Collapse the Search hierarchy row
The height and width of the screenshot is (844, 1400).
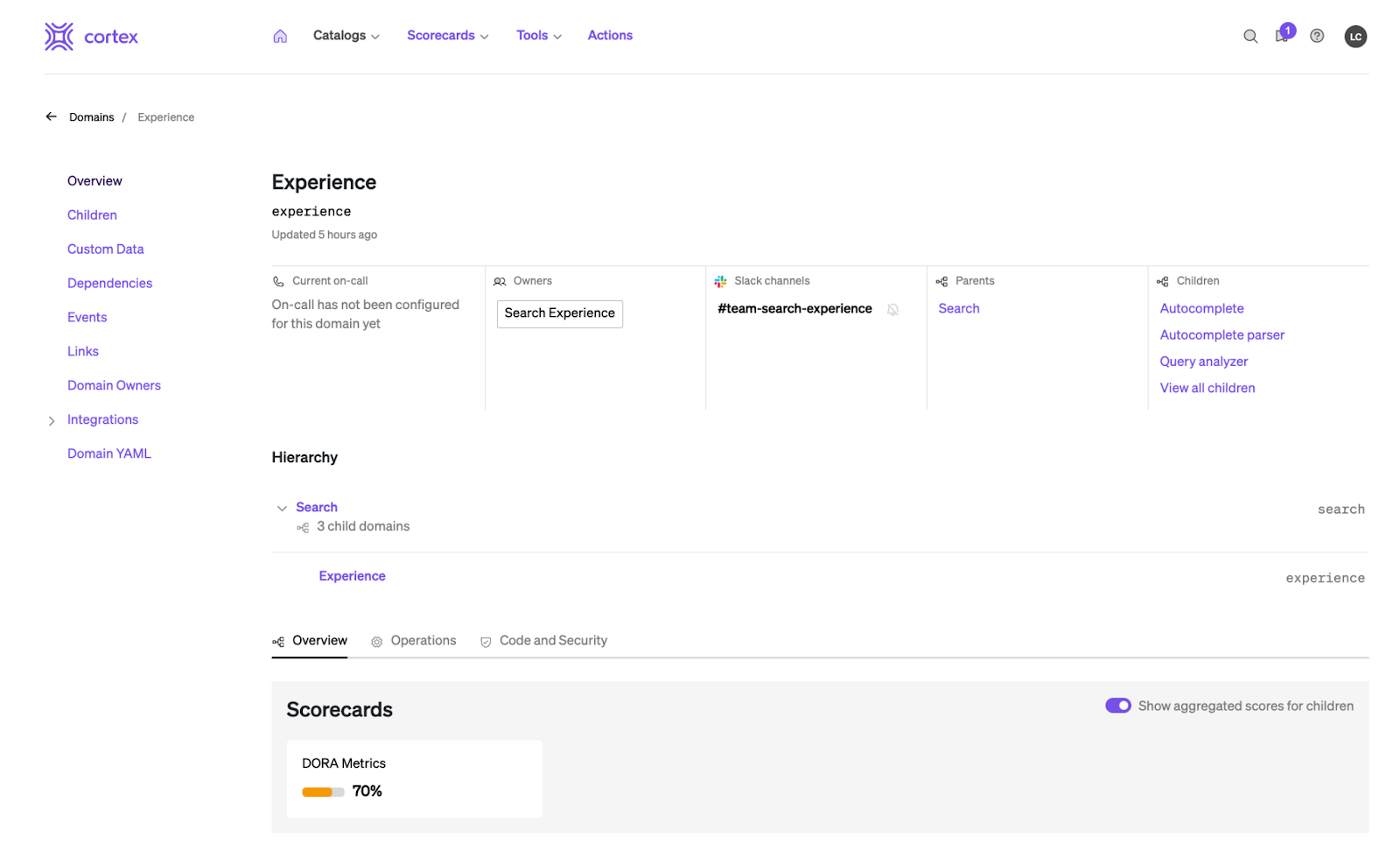click(x=282, y=509)
